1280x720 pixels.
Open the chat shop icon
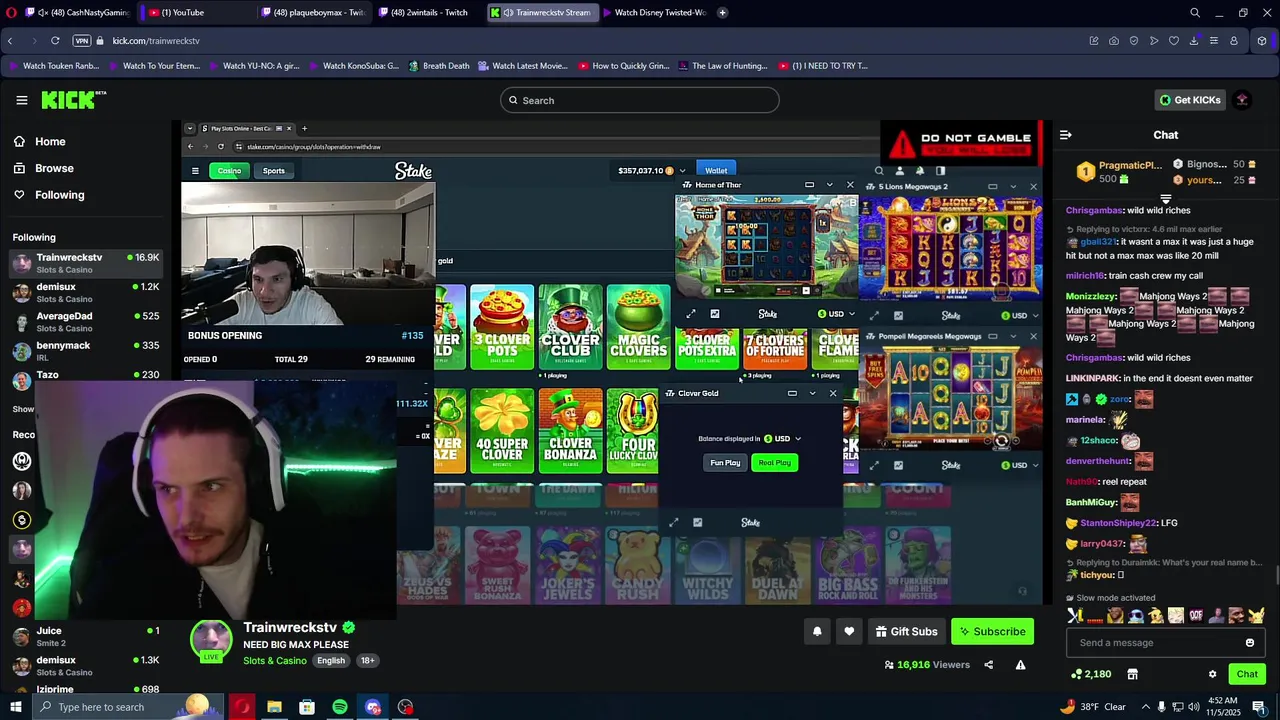click(1132, 674)
